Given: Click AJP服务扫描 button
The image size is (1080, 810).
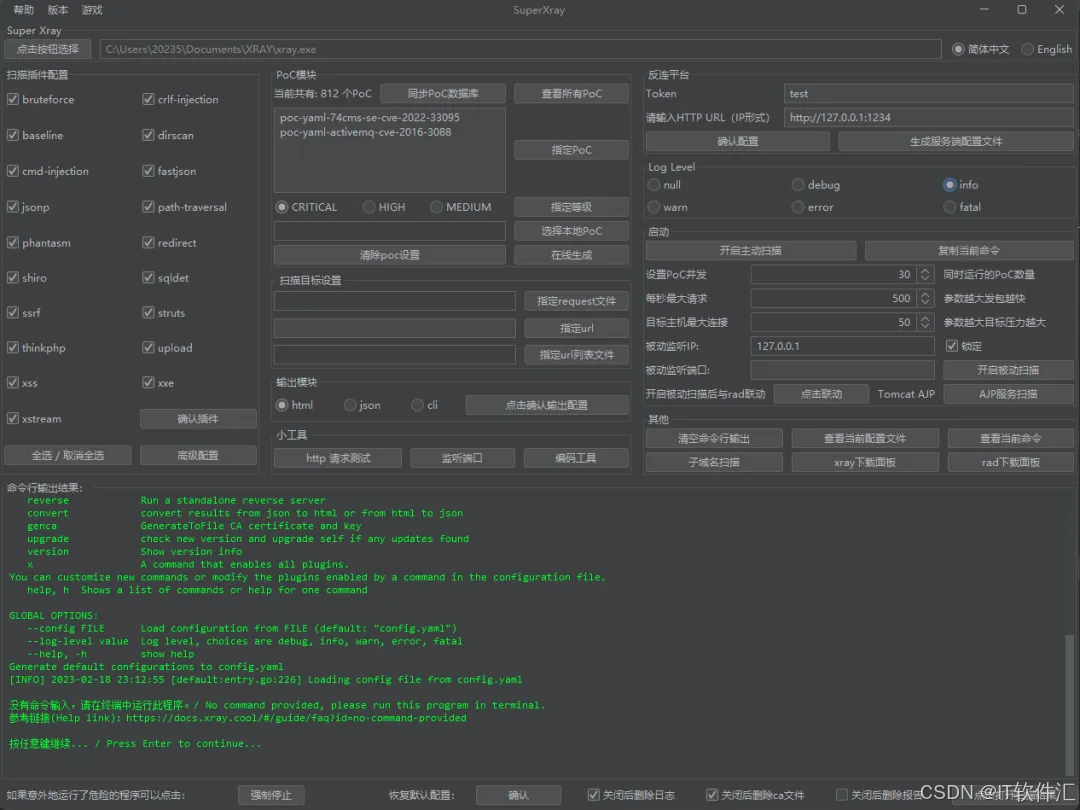Looking at the screenshot, I should [x=1008, y=394].
